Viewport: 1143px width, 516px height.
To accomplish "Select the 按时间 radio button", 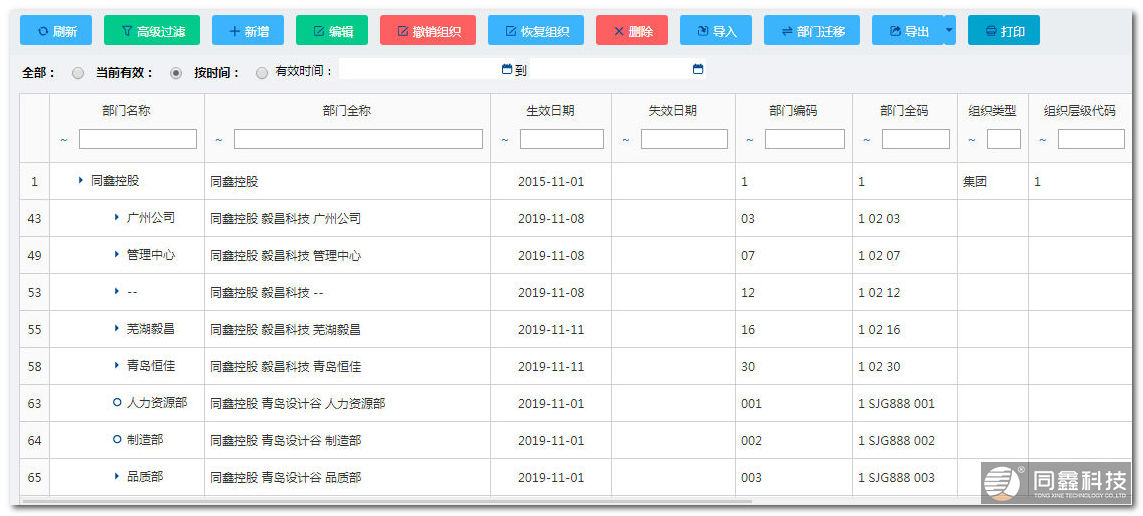I will pyautogui.click(x=262, y=73).
